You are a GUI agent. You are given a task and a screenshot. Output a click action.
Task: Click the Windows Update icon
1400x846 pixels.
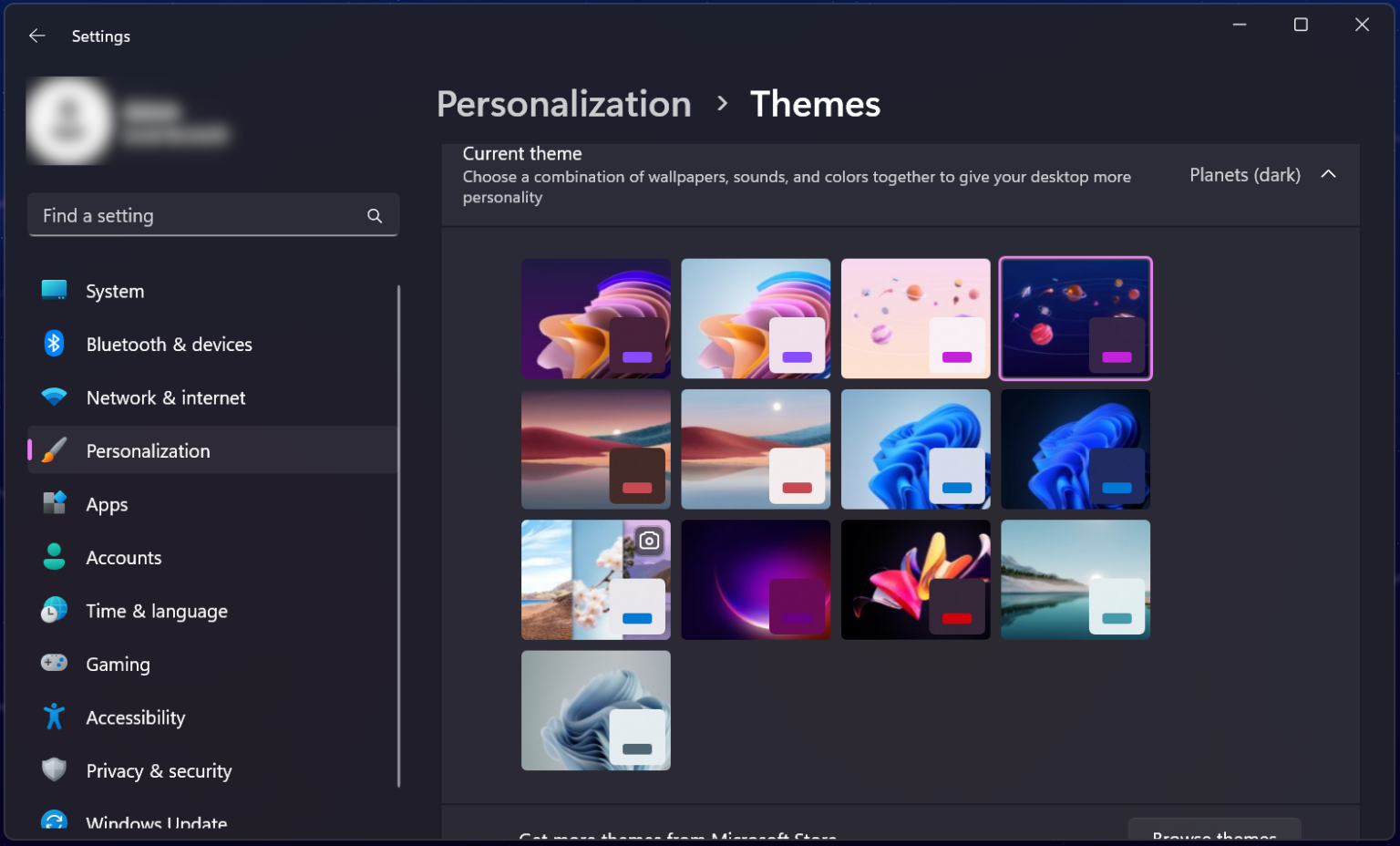pyautogui.click(x=55, y=820)
